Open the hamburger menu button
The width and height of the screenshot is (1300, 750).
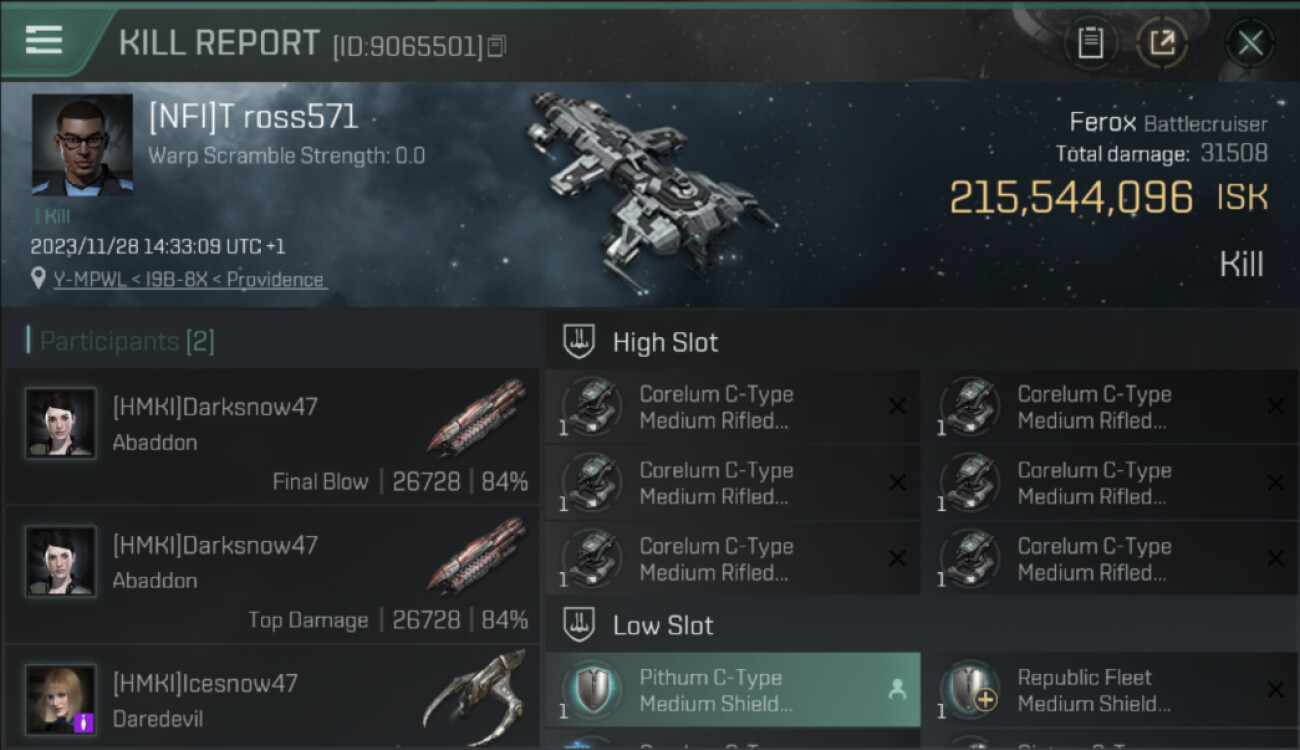[44, 41]
